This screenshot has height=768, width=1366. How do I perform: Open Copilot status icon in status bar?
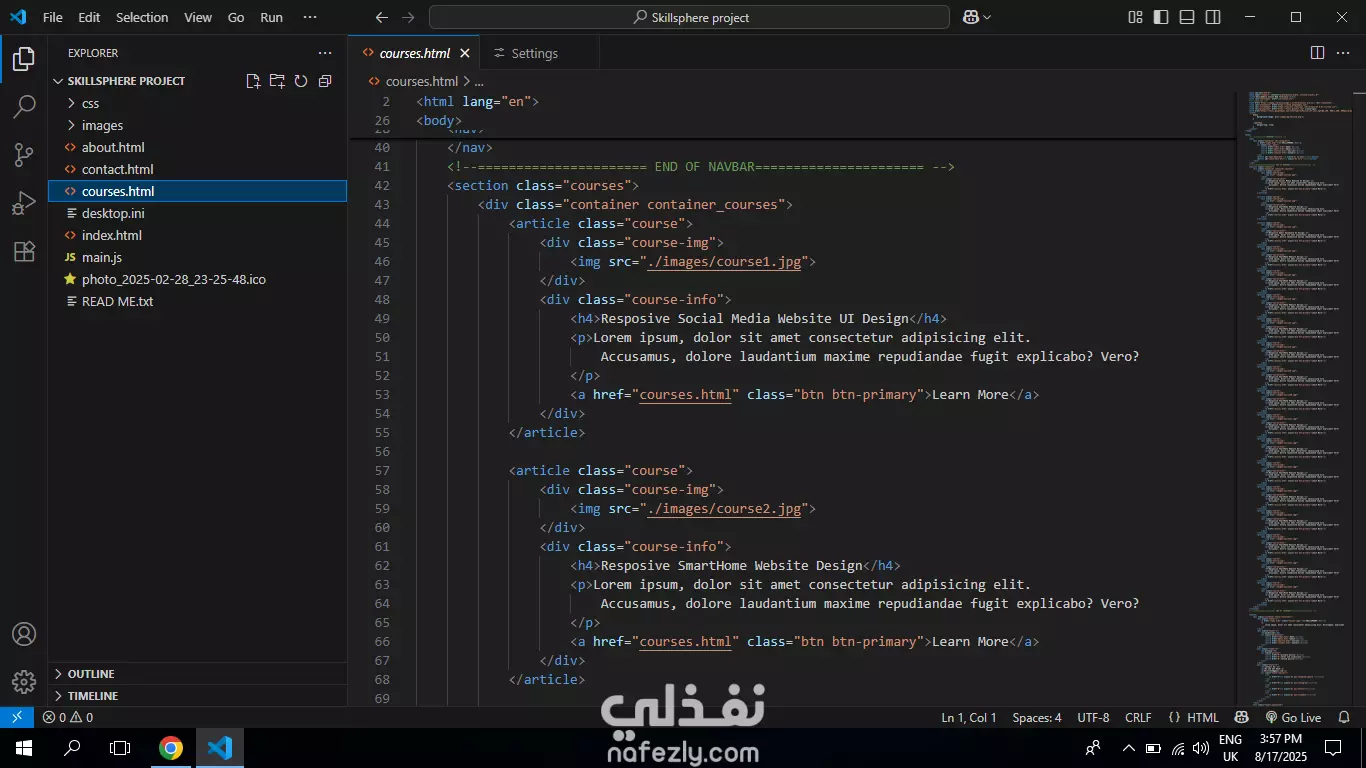(1241, 717)
